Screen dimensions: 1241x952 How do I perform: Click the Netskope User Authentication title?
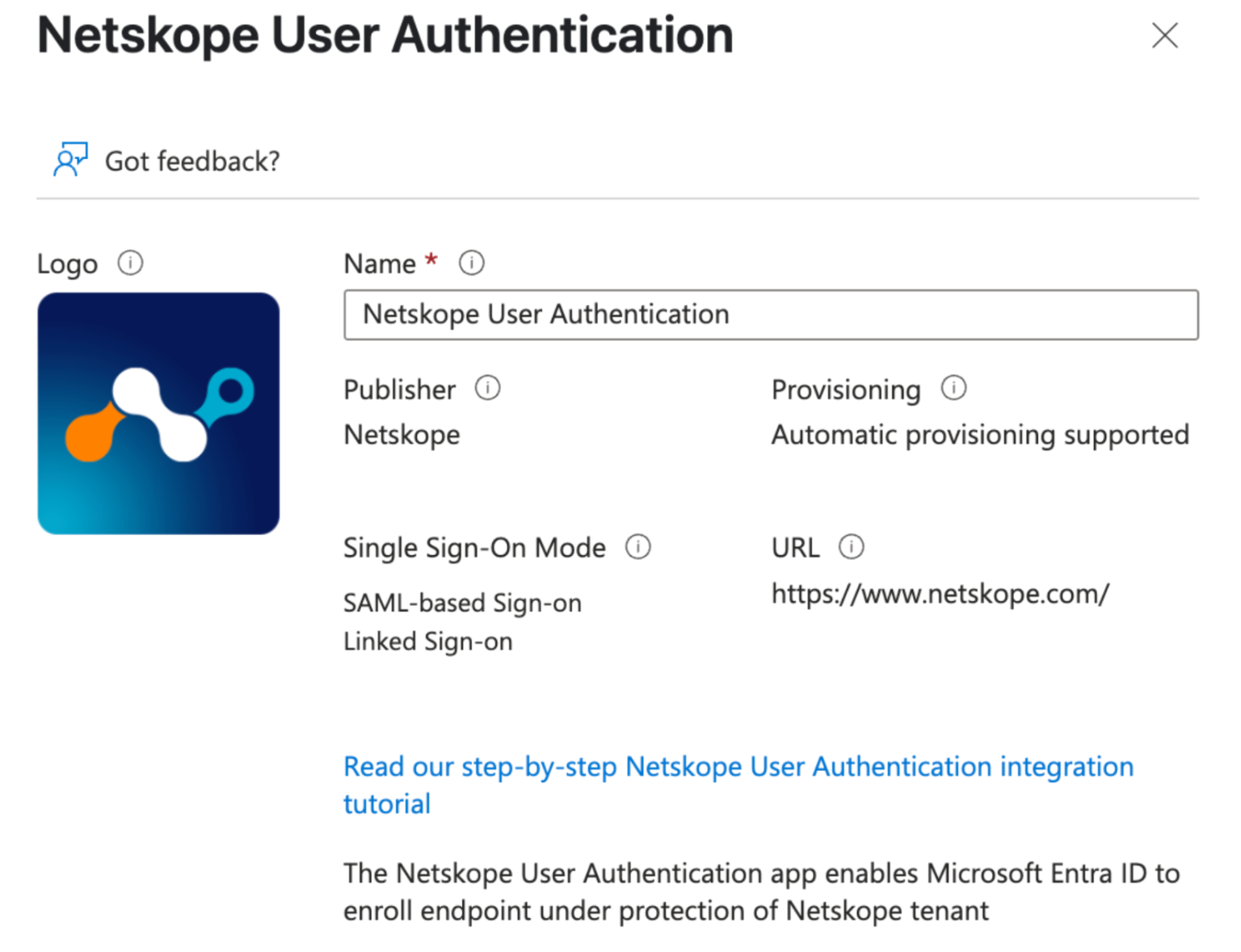pyautogui.click(x=385, y=35)
